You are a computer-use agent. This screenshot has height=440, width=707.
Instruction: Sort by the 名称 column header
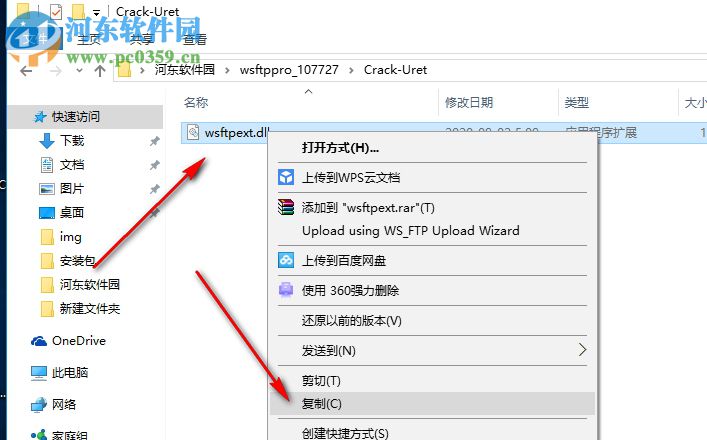(x=196, y=102)
